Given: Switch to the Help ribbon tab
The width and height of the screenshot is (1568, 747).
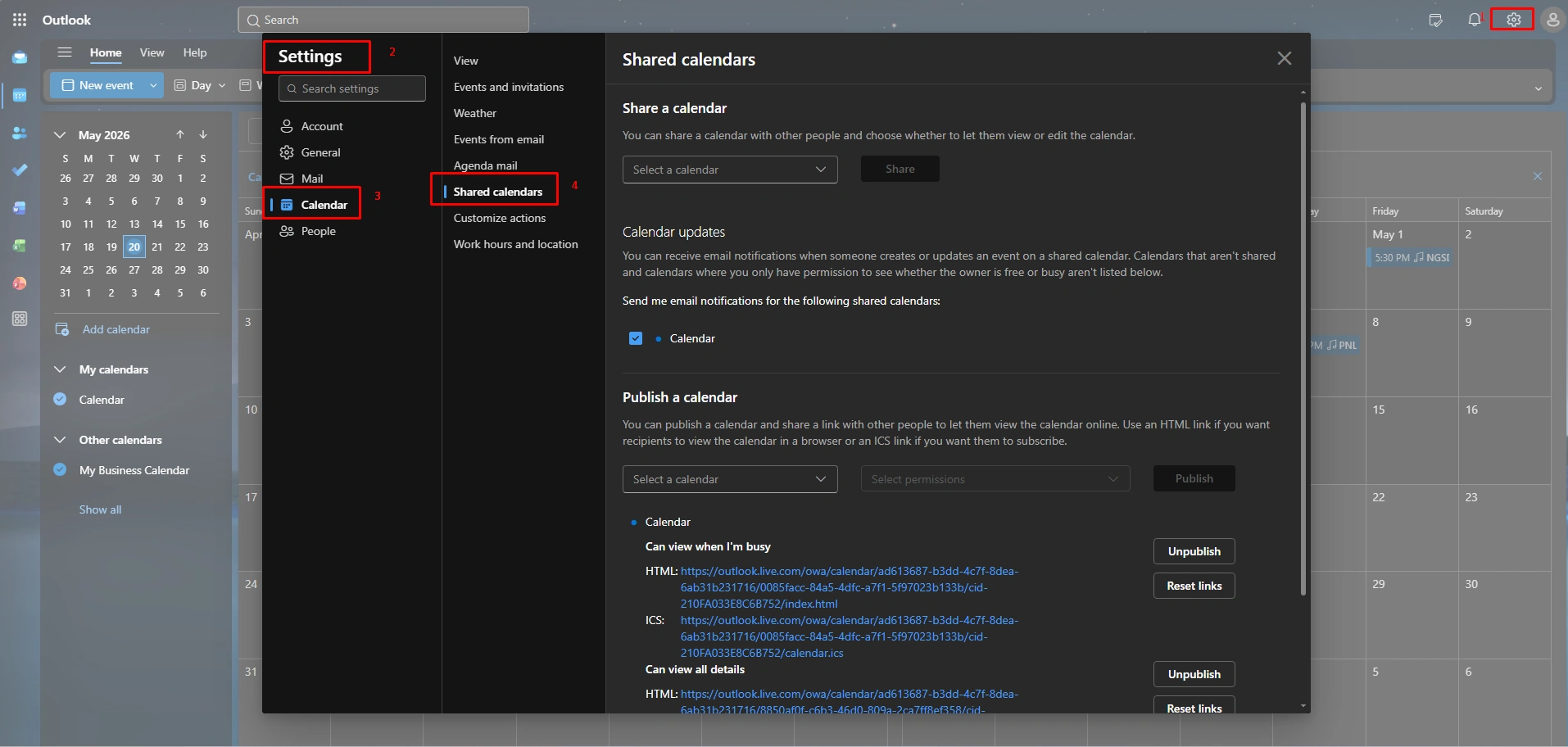Looking at the screenshot, I should click(x=194, y=52).
